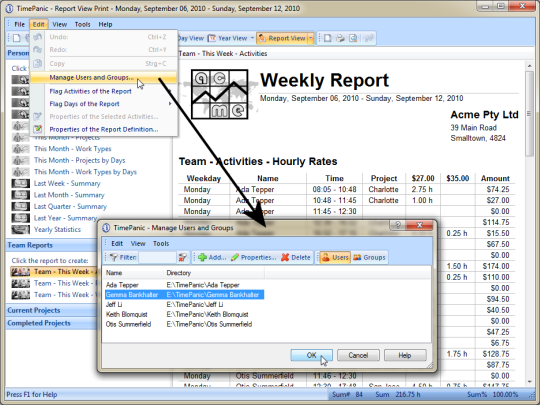
Task: Click Cancel in Manage Users dialog
Action: point(358,355)
